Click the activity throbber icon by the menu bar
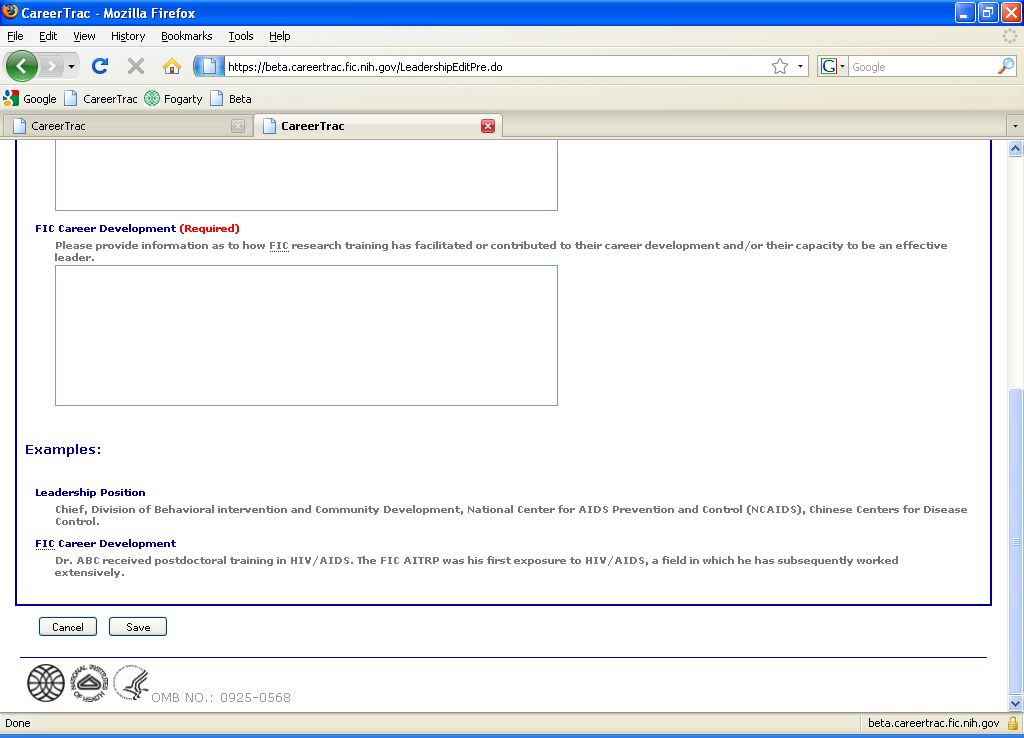 (x=1010, y=36)
